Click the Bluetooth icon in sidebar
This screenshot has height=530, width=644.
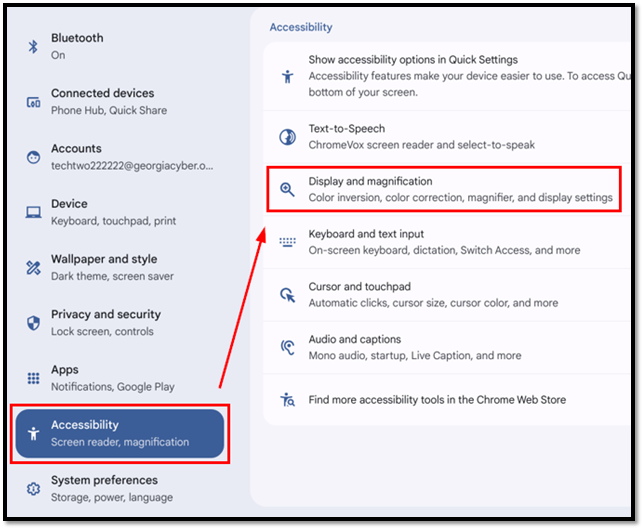click(33, 46)
